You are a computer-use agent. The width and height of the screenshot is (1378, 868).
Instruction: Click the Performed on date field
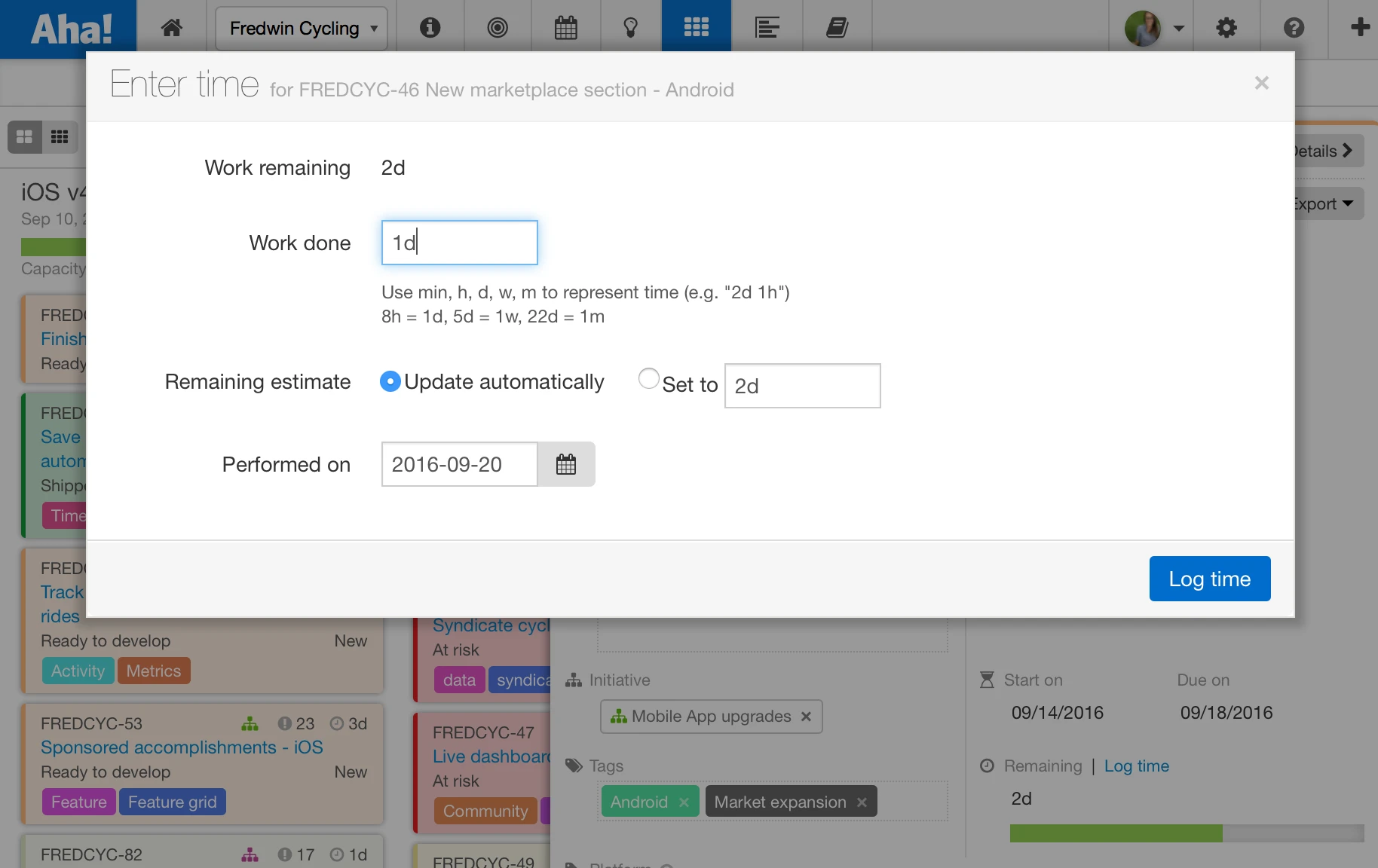click(x=460, y=464)
